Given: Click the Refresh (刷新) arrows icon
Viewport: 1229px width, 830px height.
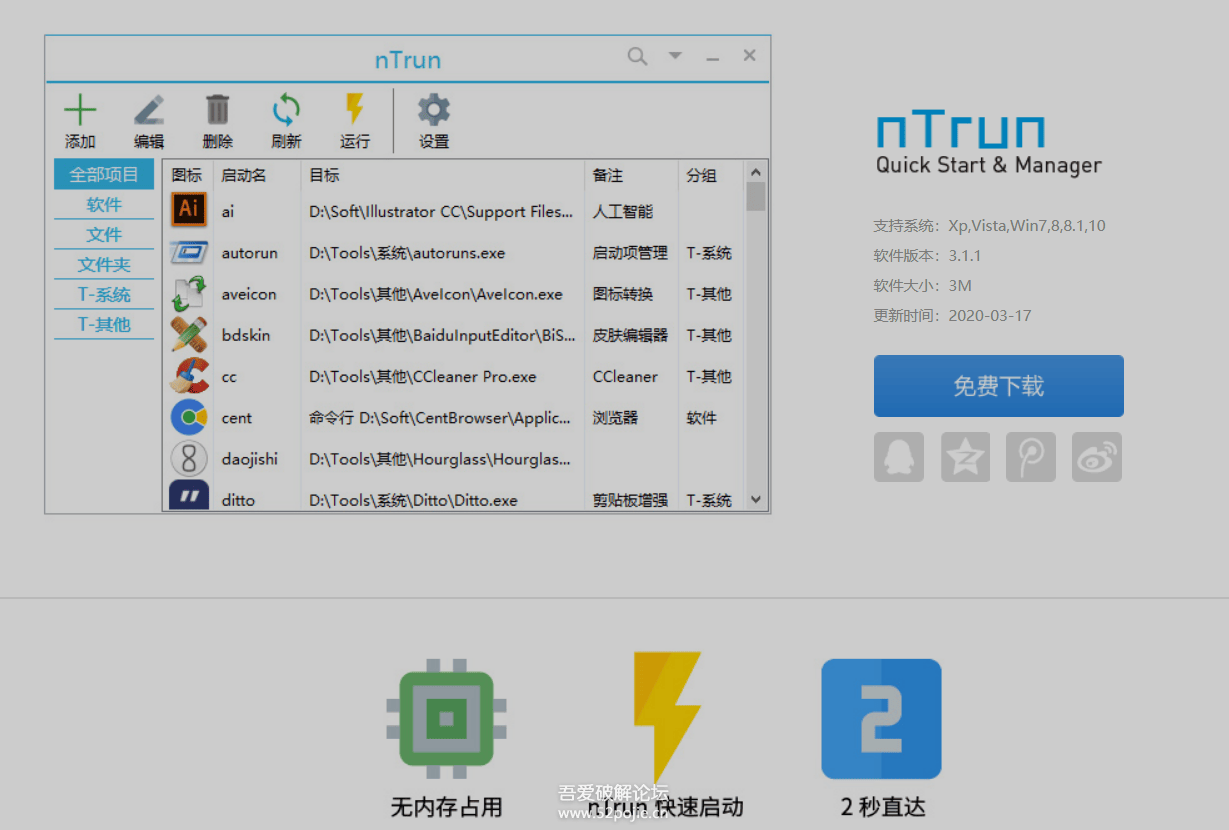Looking at the screenshot, I should click(286, 110).
